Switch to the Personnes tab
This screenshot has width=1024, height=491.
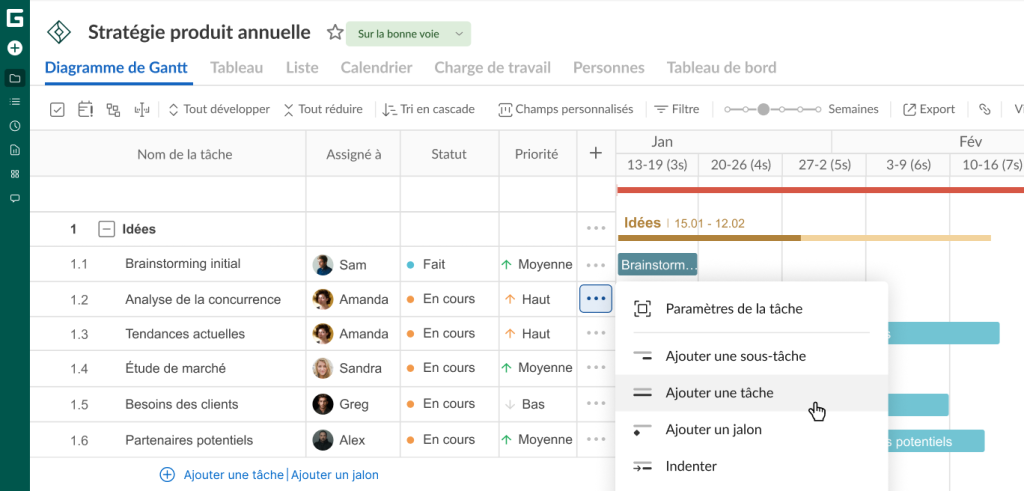coord(609,68)
